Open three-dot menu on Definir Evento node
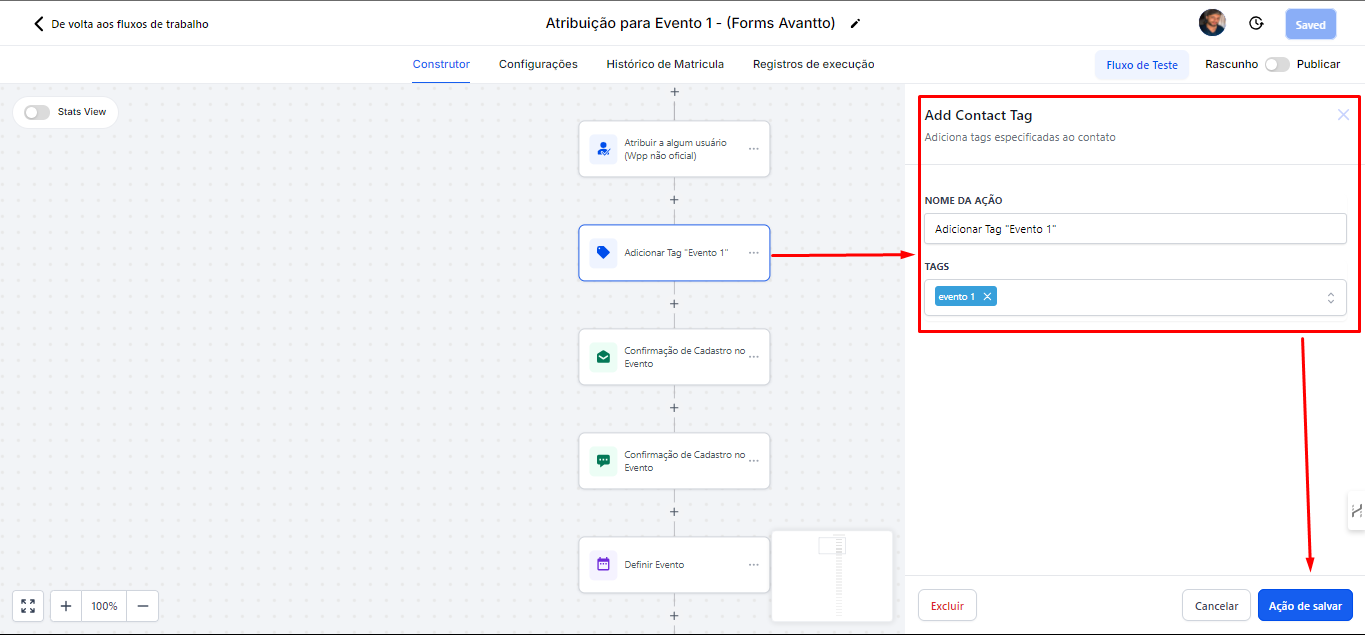The width and height of the screenshot is (1365, 635). (753, 565)
